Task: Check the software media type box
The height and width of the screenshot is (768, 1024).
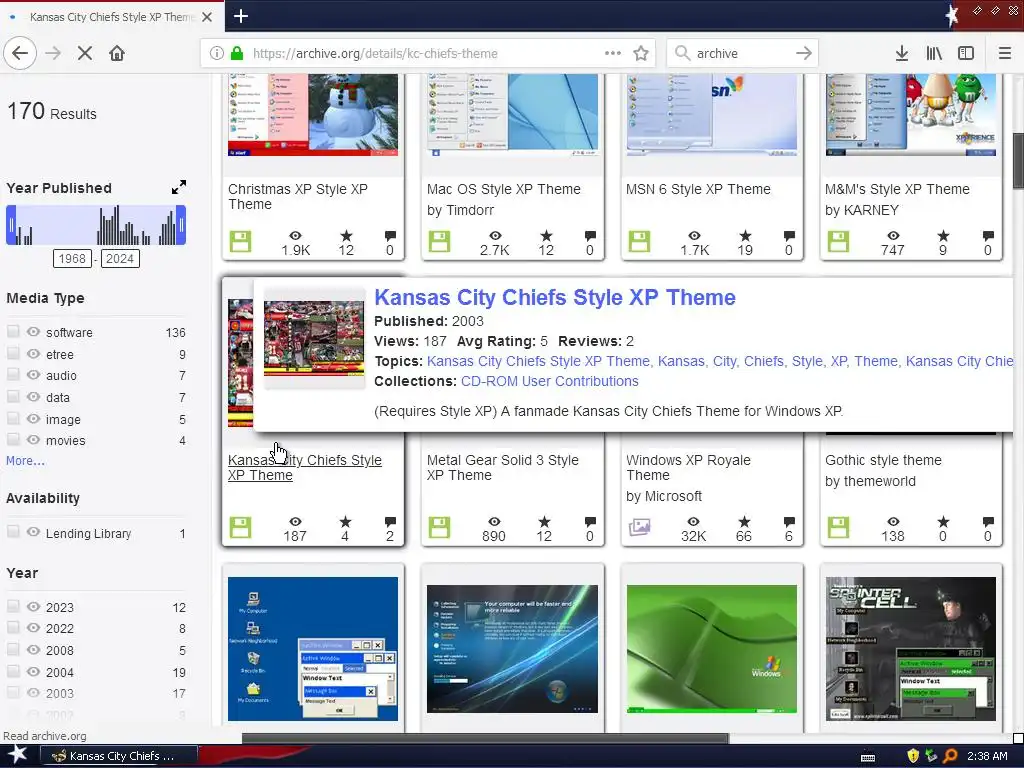Action: [13, 332]
